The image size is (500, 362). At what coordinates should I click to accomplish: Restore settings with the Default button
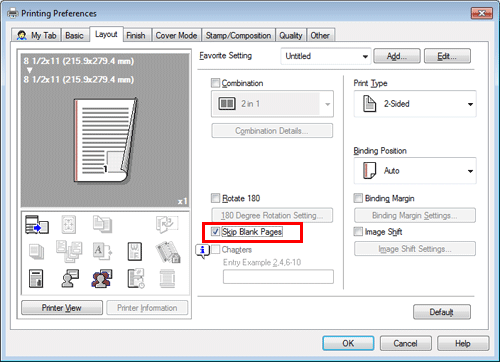point(442,312)
